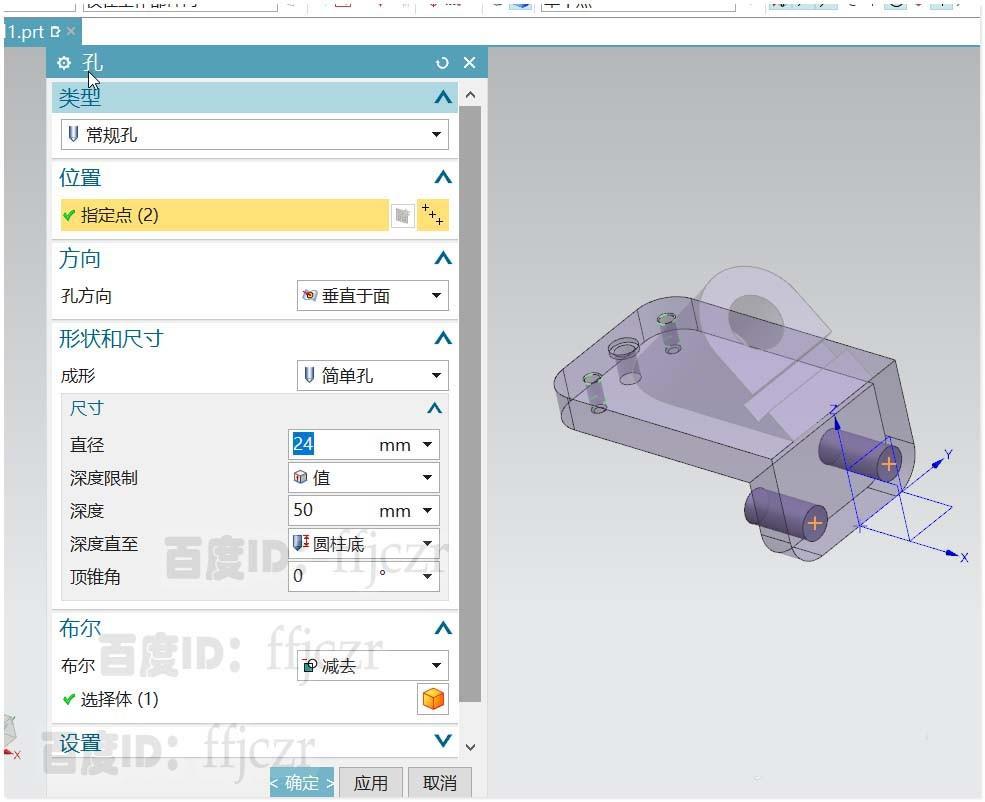Screen dimensions: 985x802
Task: Expand the 设置 section
Action: [x=442, y=740]
